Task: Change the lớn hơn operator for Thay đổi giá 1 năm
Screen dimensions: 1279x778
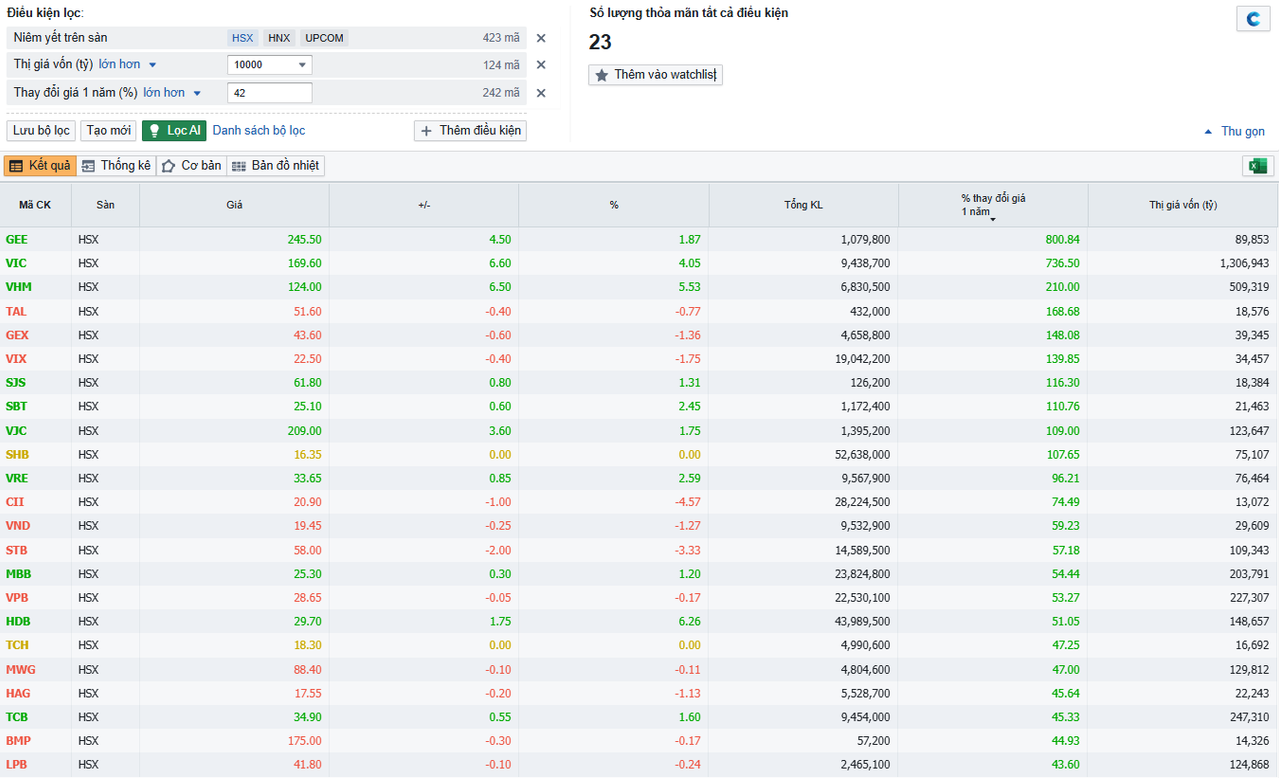Action: pyautogui.click(x=172, y=92)
